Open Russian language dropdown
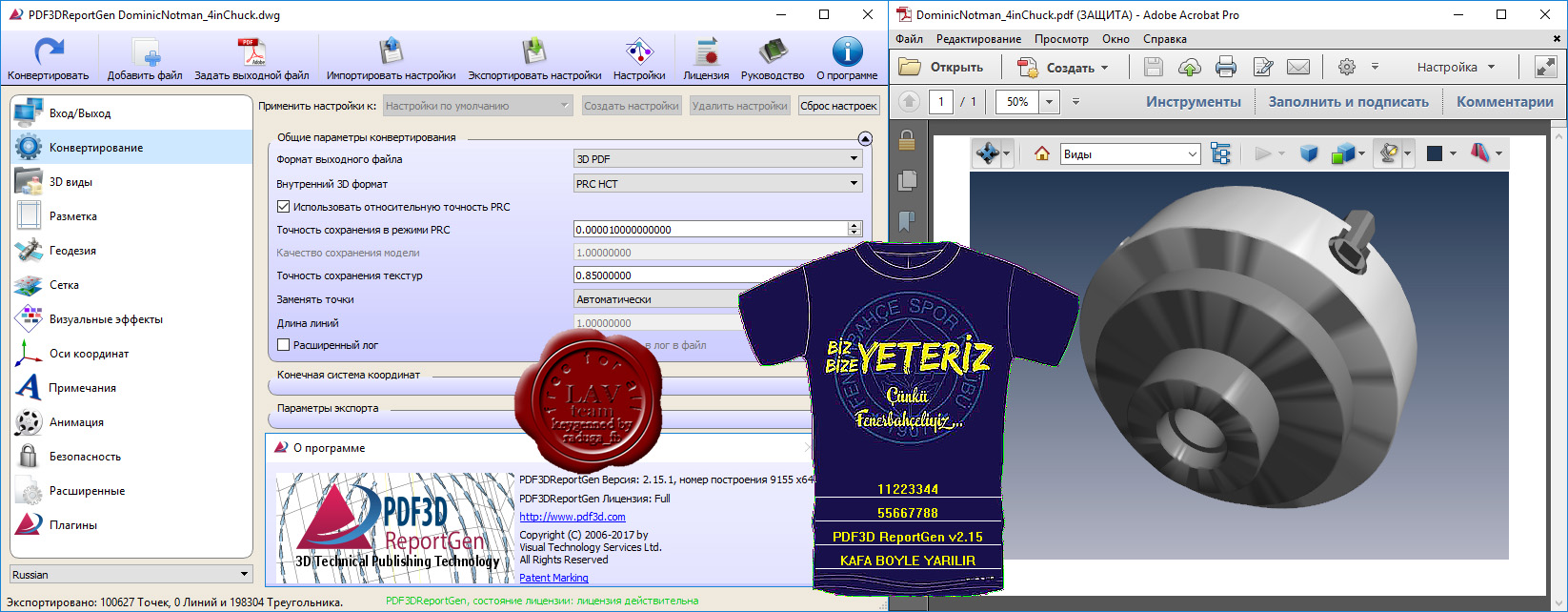This screenshot has height=612, width=1568. click(x=131, y=574)
